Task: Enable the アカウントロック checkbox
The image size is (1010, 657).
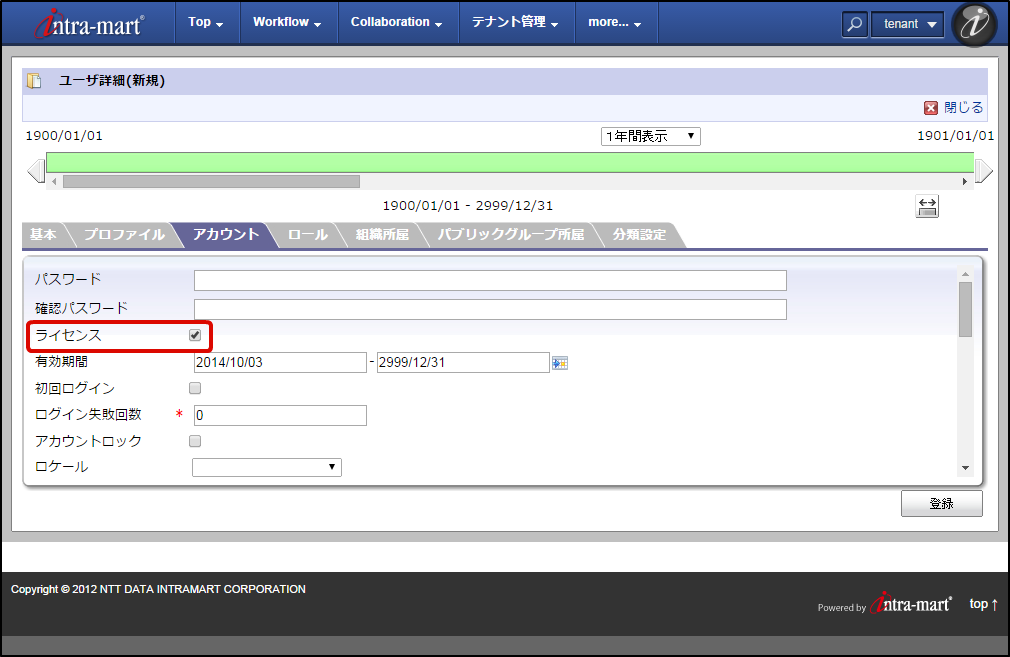Action: (x=195, y=441)
